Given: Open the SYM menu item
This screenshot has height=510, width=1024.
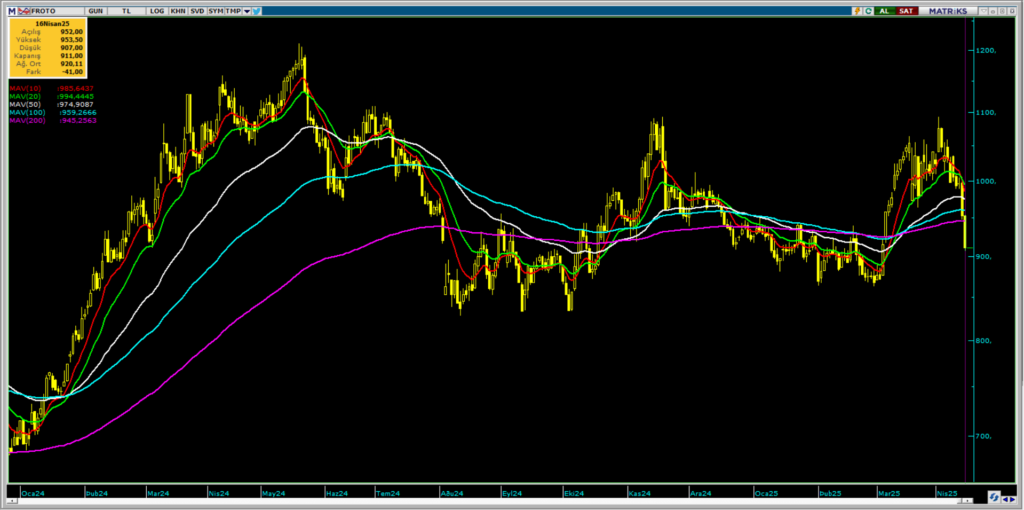Looking at the screenshot, I should coord(215,10).
